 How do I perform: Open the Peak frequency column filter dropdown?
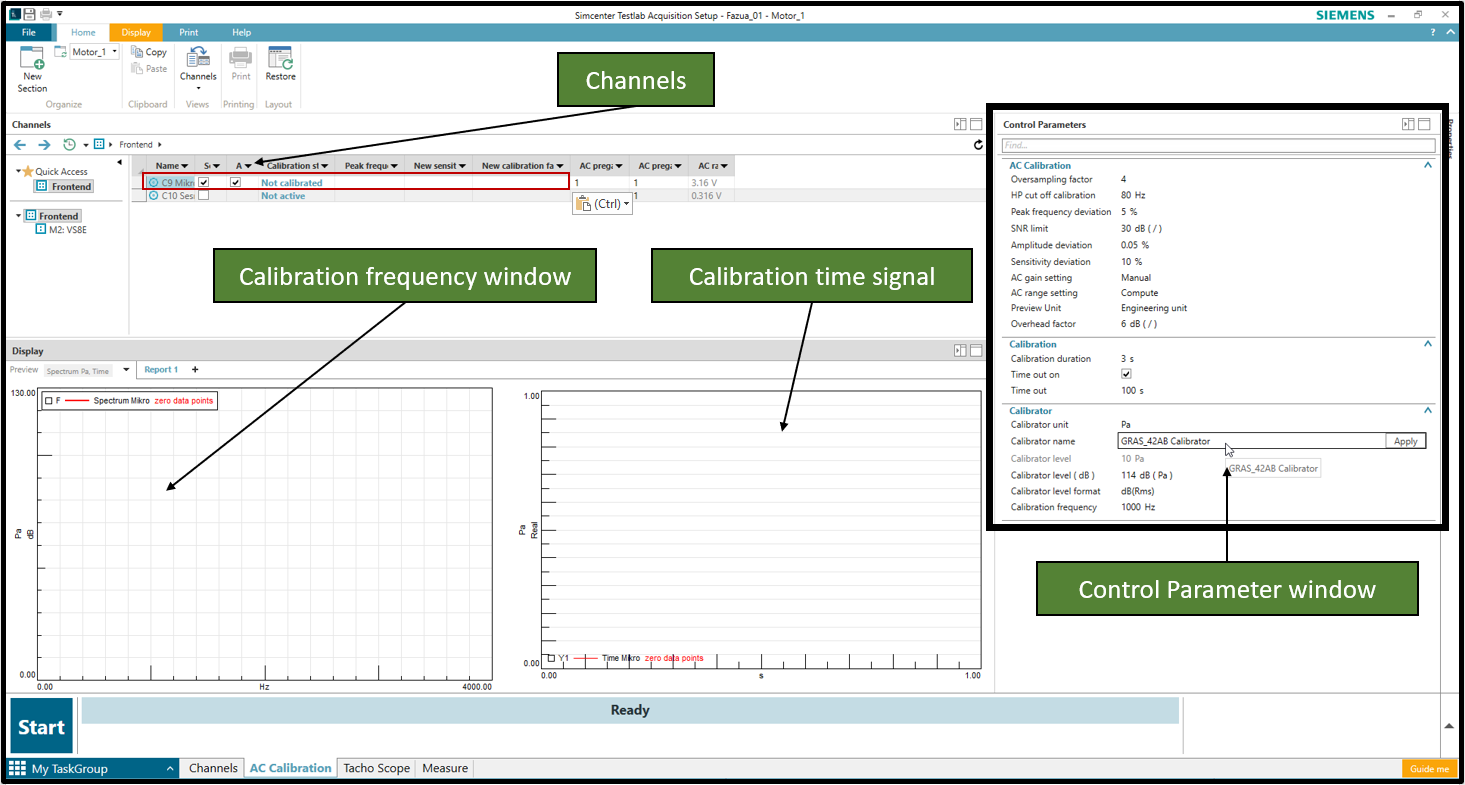point(394,166)
